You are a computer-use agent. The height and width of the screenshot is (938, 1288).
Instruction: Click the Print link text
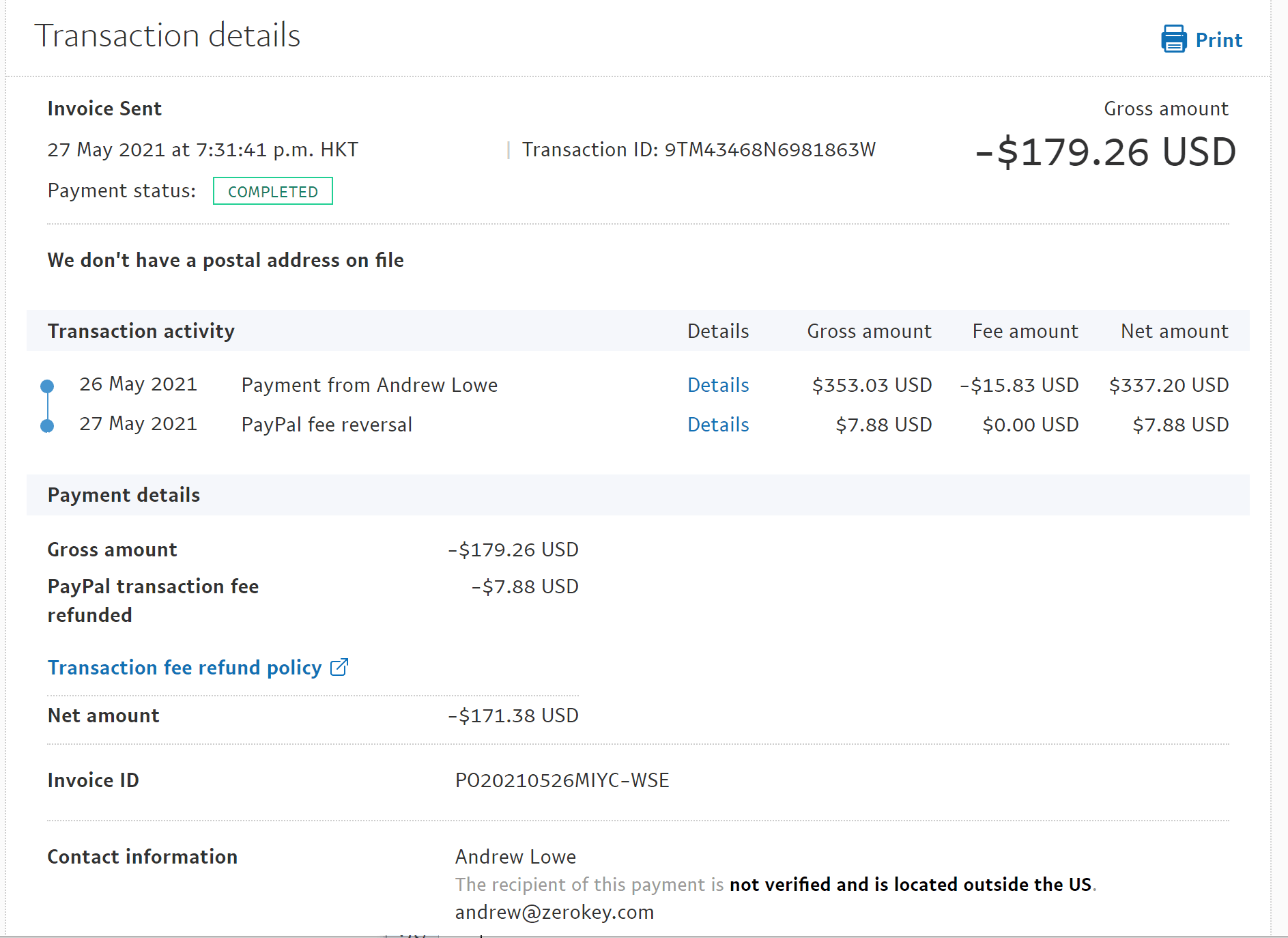[1218, 40]
